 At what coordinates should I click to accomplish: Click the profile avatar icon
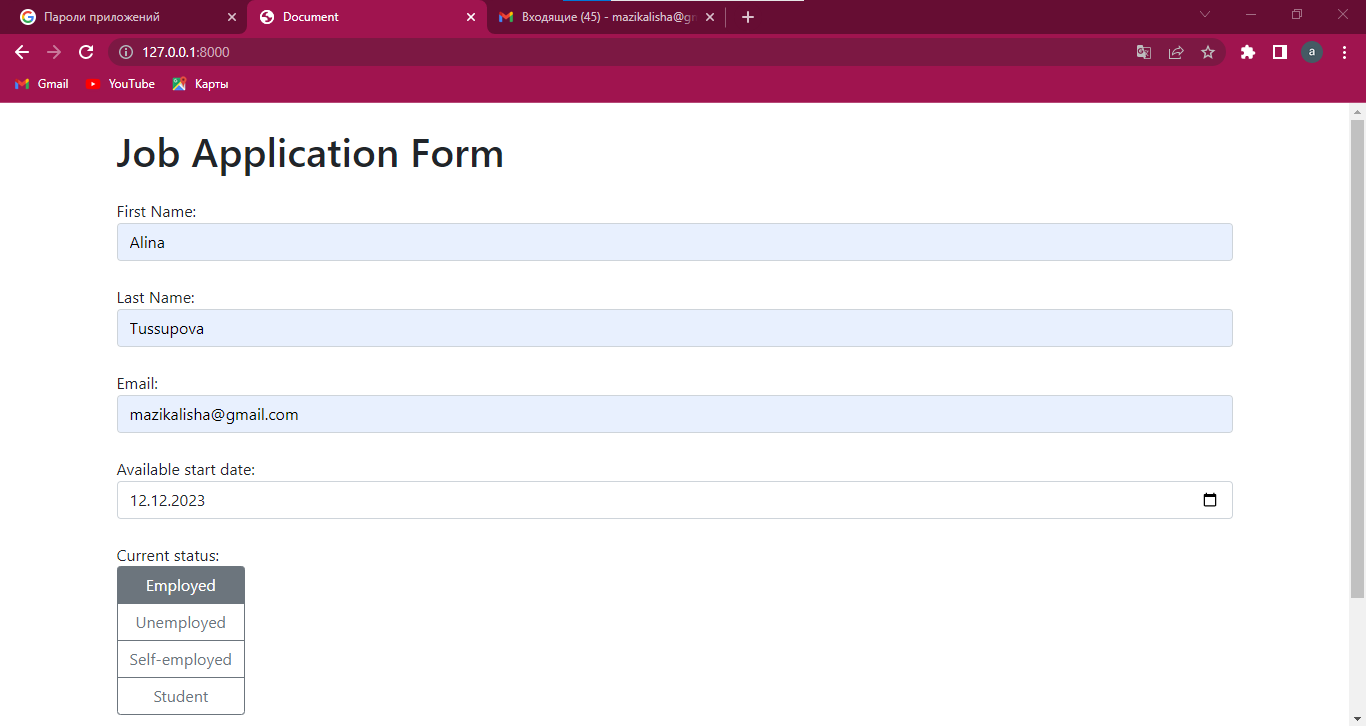click(1311, 52)
